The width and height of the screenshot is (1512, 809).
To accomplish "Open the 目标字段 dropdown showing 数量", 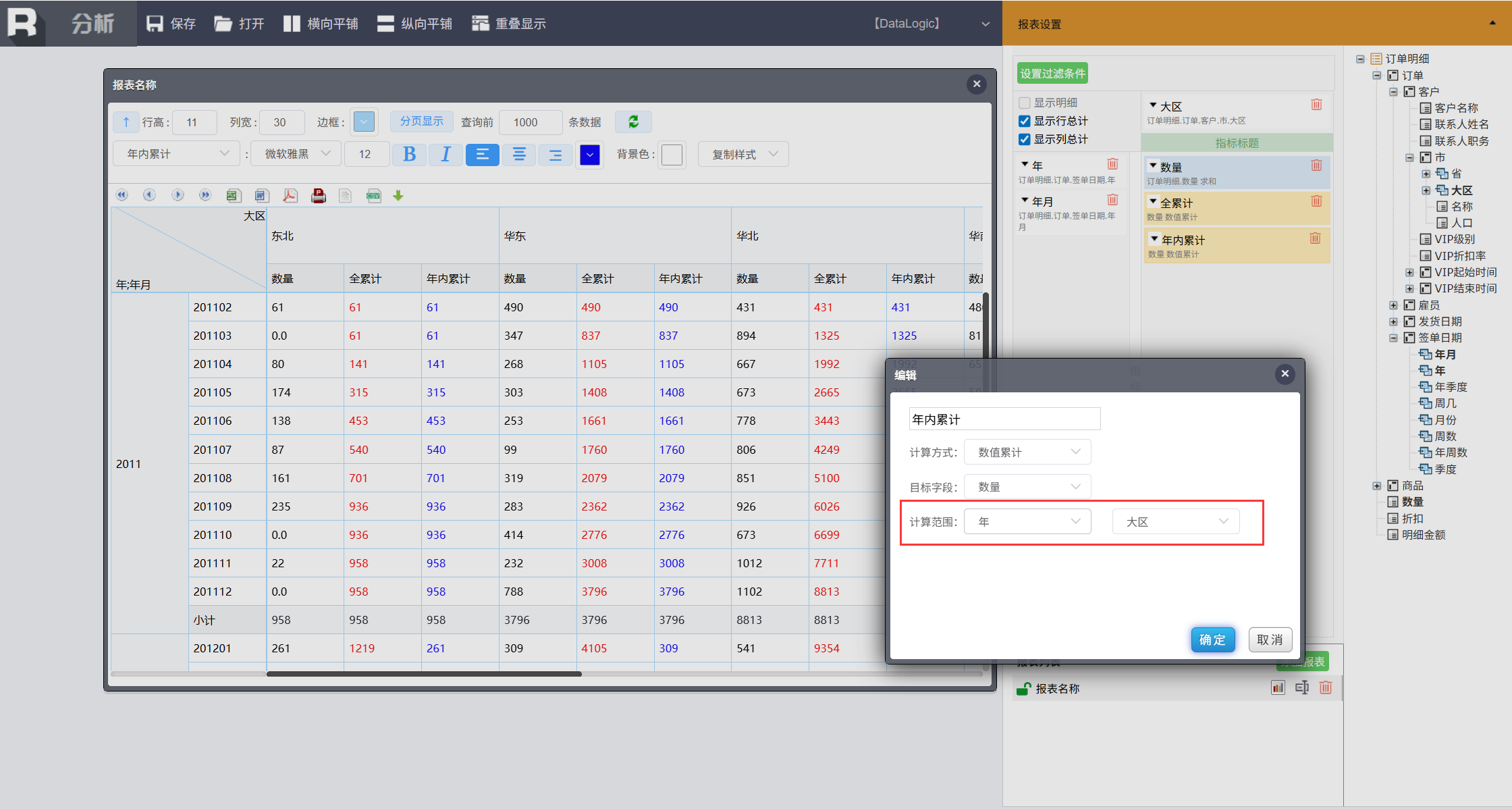I will click(x=1027, y=487).
